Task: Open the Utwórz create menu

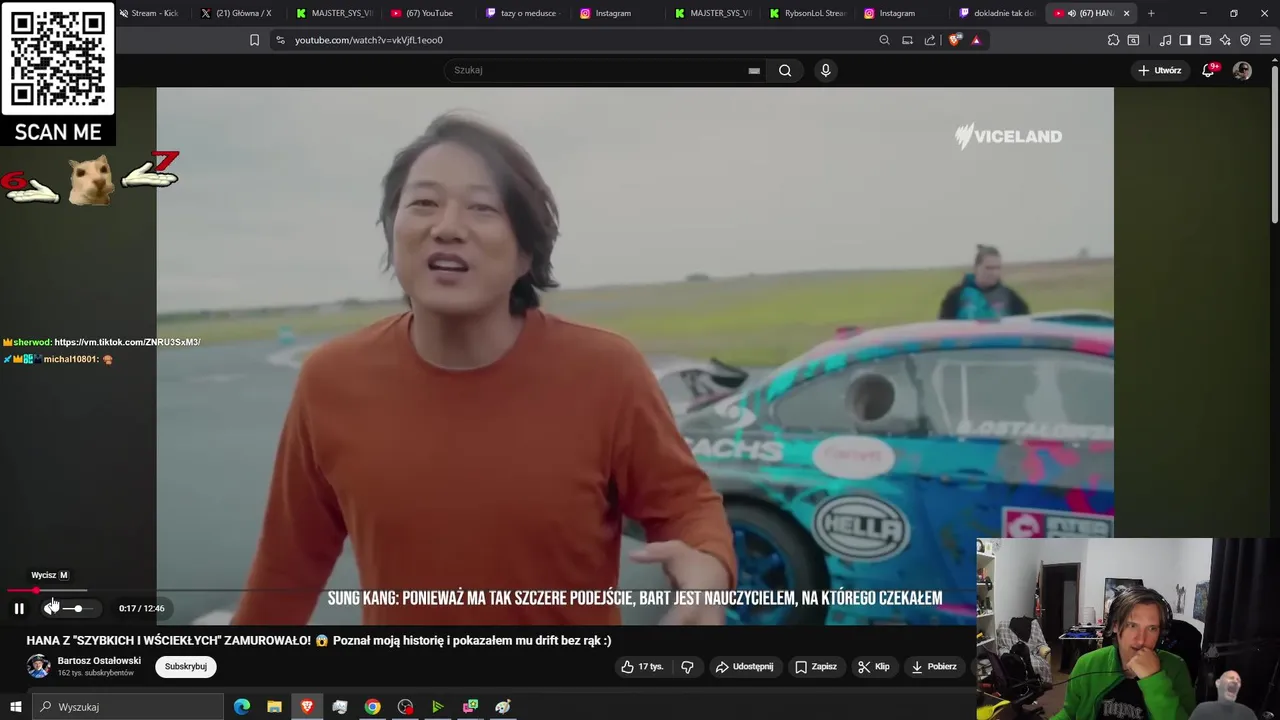Action: (x=1160, y=70)
